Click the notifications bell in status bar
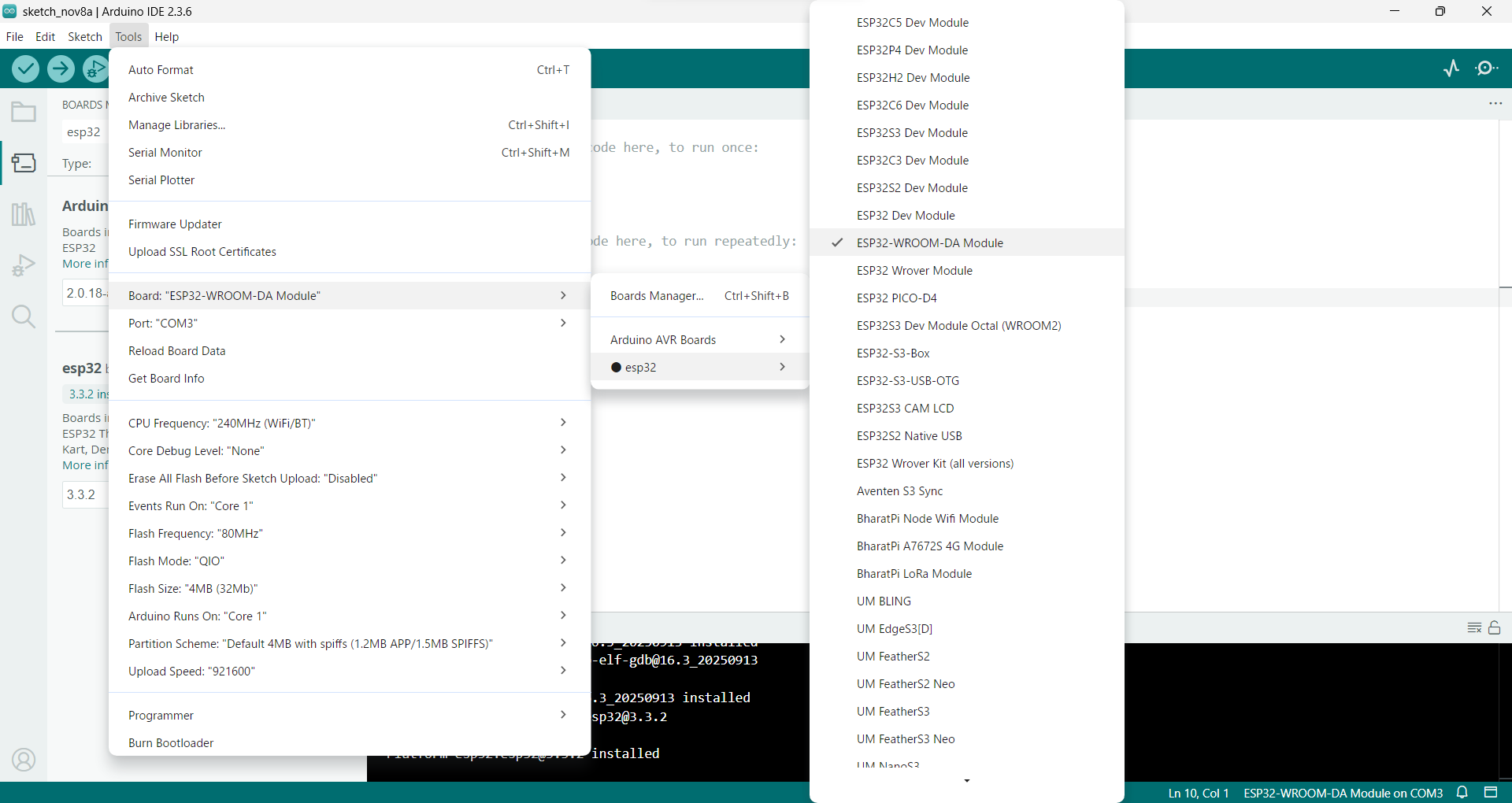Image resolution: width=1512 pixels, height=803 pixels. point(1462,793)
